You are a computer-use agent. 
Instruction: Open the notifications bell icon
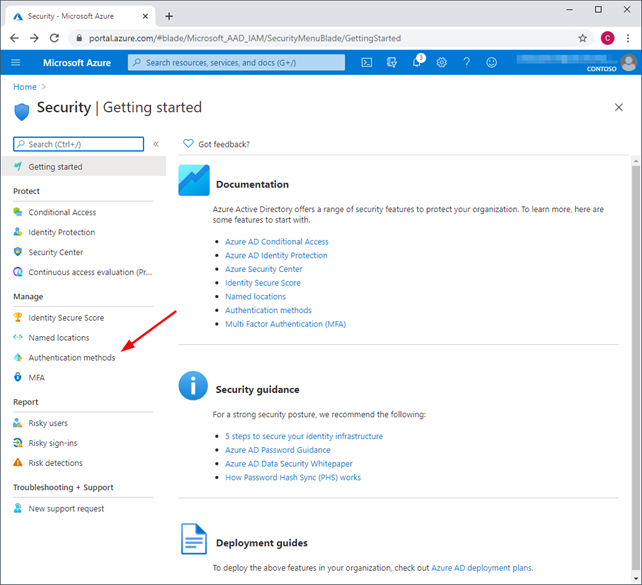tap(417, 62)
